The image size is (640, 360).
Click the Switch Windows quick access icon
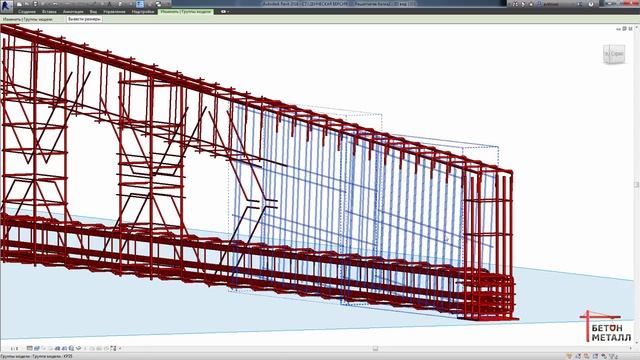click(158, 4)
